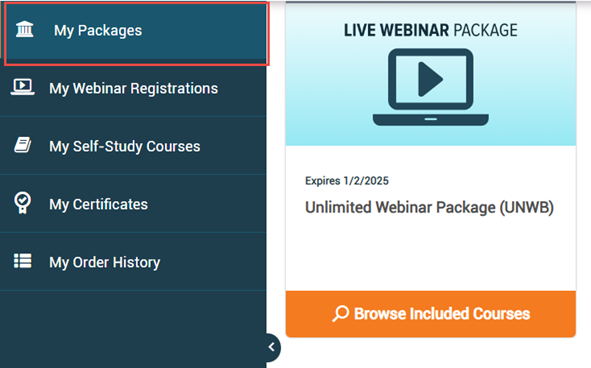
Task: Select Unlimited Webinar Package (UNWB) title
Action: tap(429, 207)
